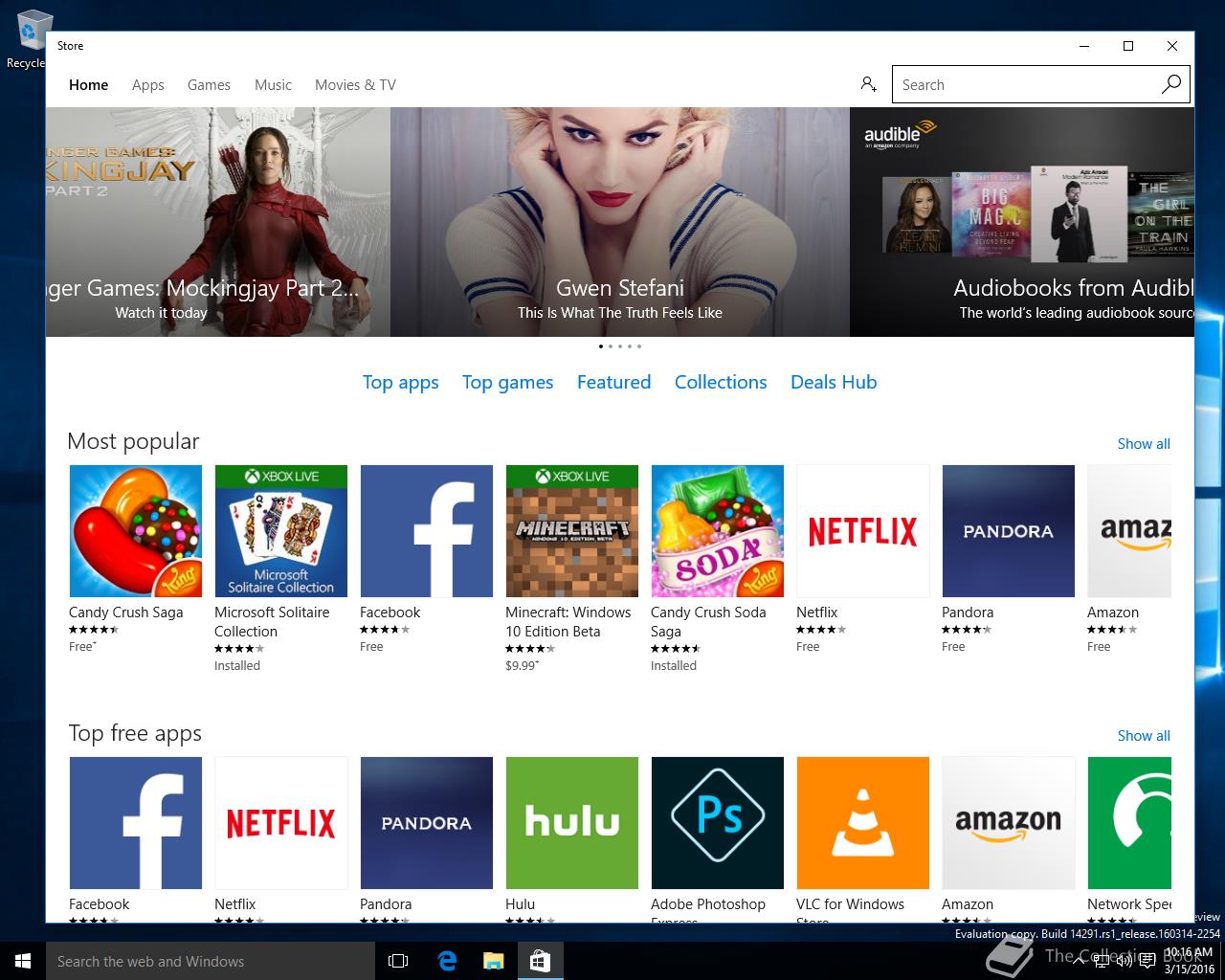Click the Store taskbar icon
The image size is (1225, 980).
[540, 961]
